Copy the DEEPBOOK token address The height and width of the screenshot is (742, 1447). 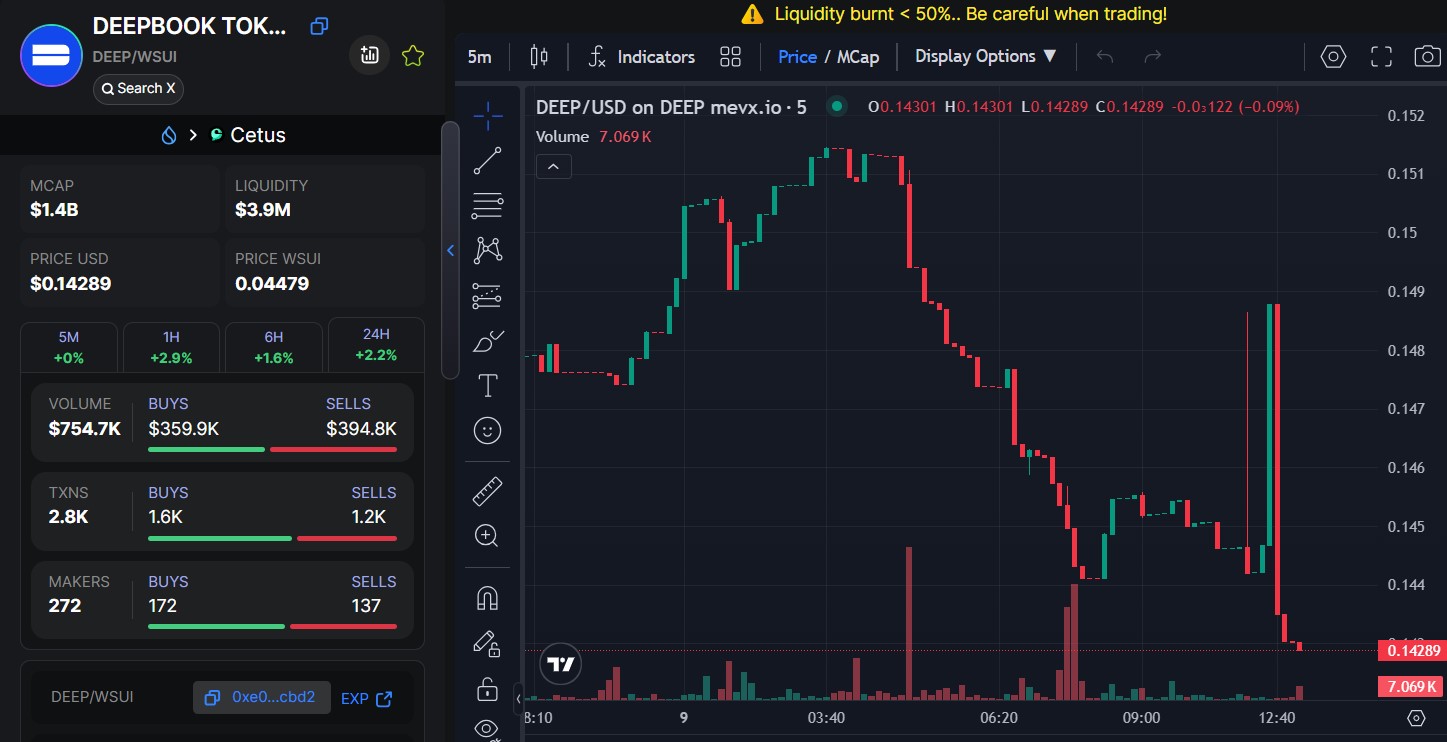pos(319,26)
